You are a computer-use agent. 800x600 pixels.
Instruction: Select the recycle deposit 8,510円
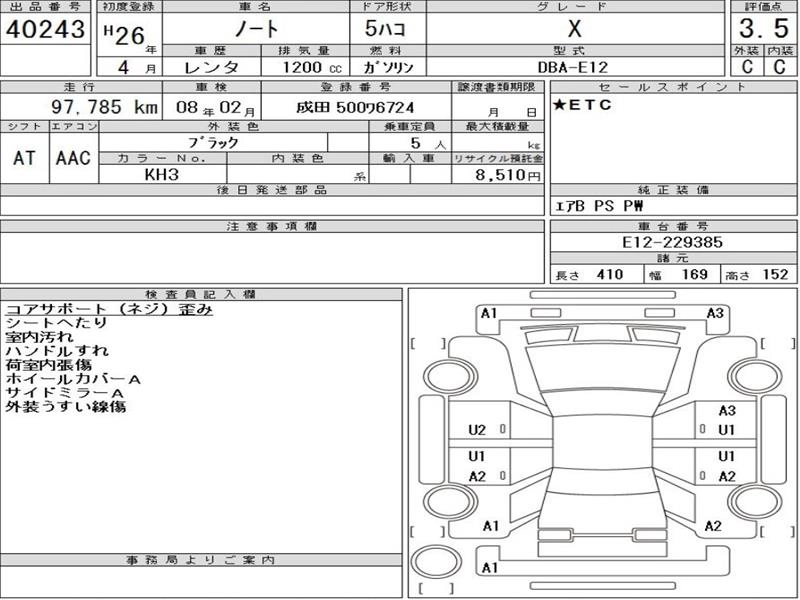pos(508,175)
